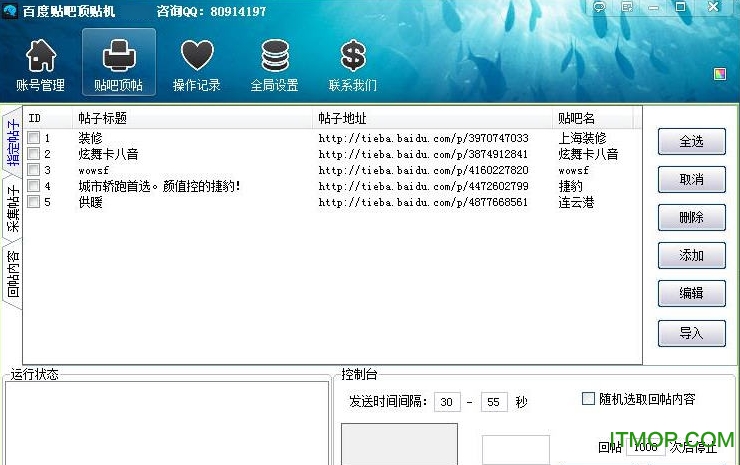Select 连云港 in 贴吧名 column
Image resolution: width=740 pixels, height=465 pixels.
[576, 202]
